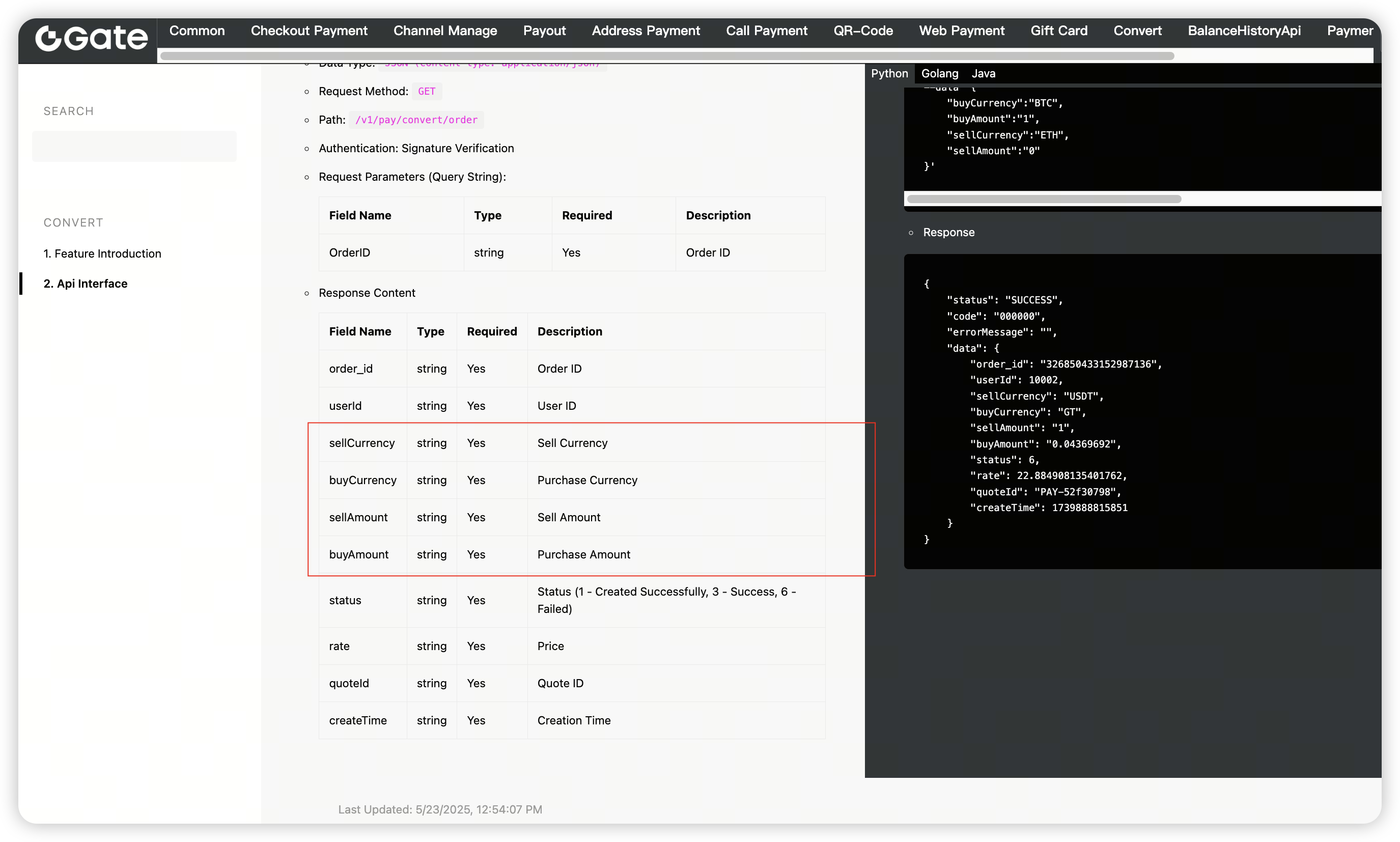Click the top navigation horizontal scrollbar
This screenshot has height=842, width=1400.
[x=666, y=55]
